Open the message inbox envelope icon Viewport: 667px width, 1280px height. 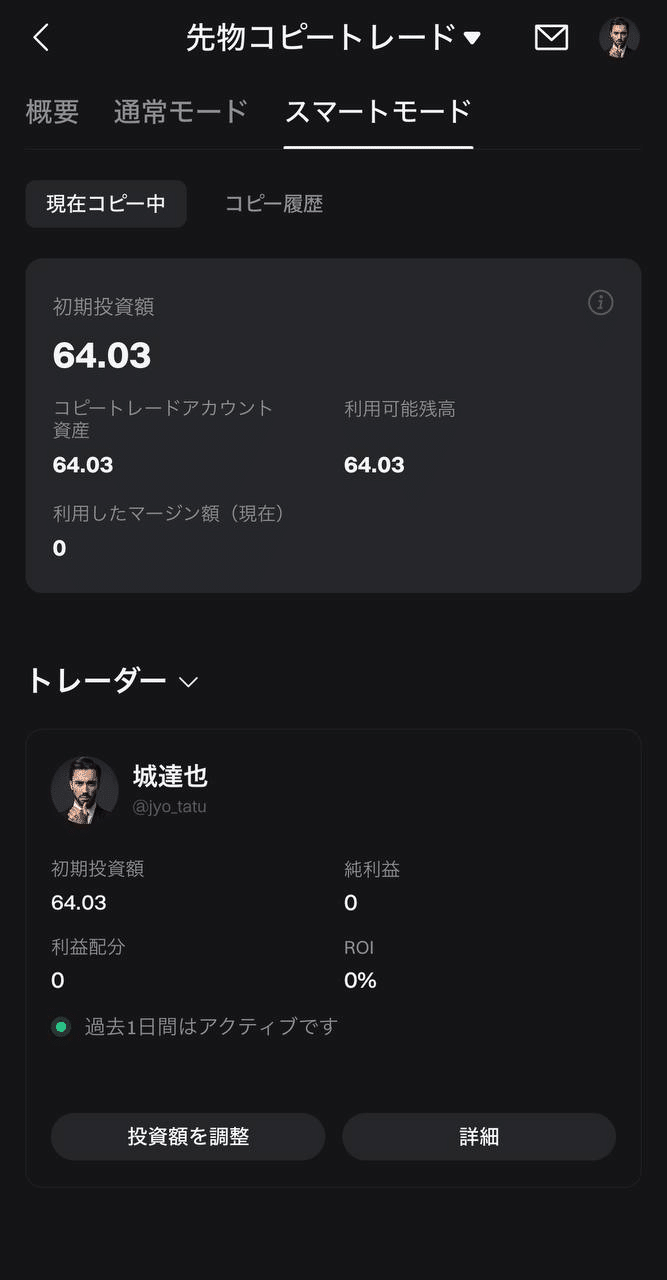[x=551, y=37]
